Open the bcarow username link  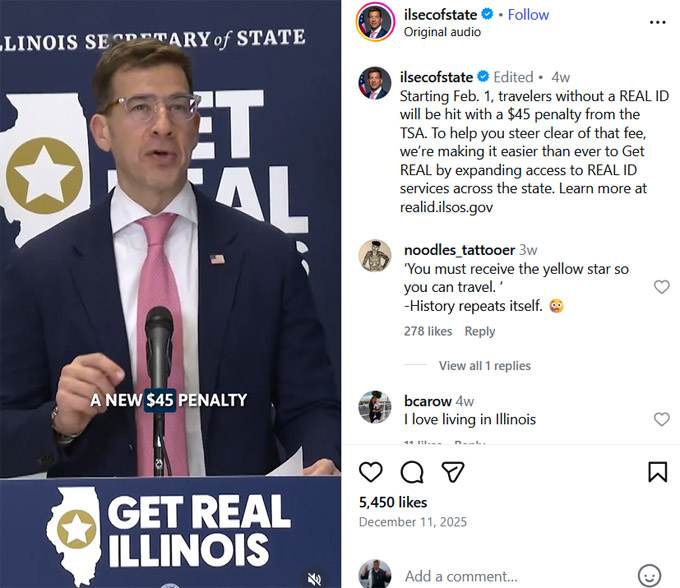pos(428,401)
